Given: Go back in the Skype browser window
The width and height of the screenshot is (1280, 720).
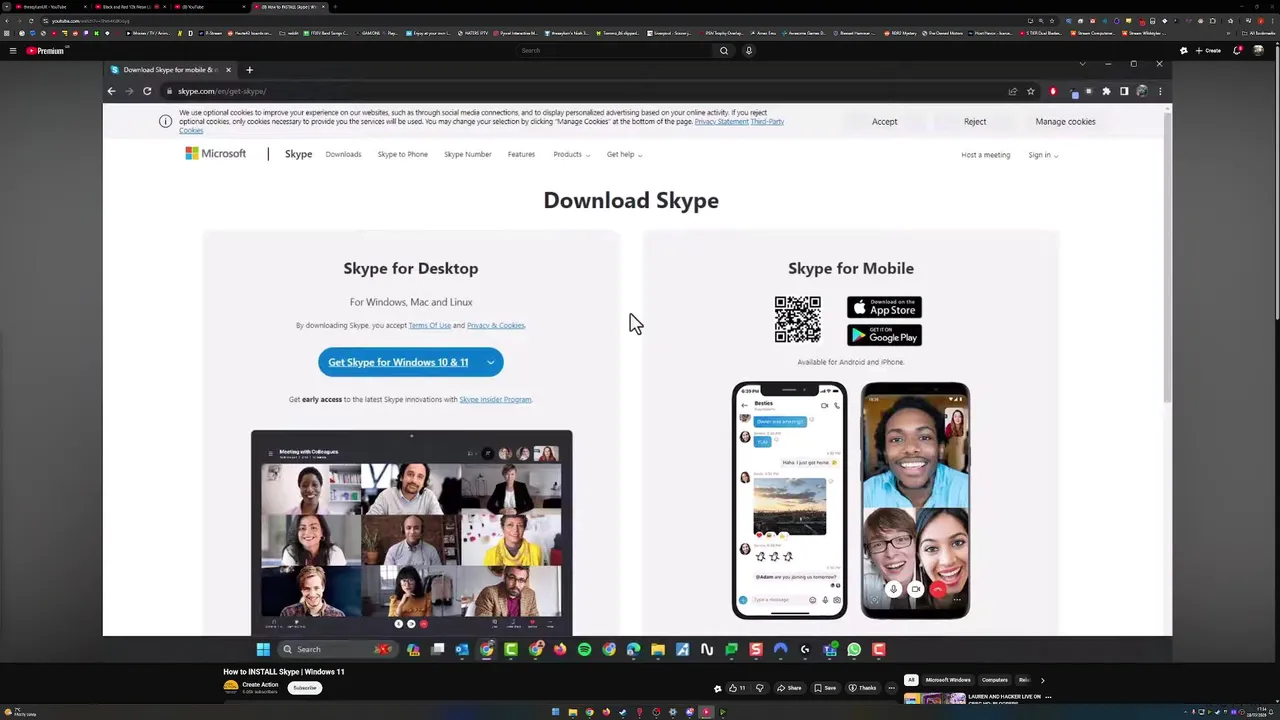Looking at the screenshot, I should click(111, 91).
